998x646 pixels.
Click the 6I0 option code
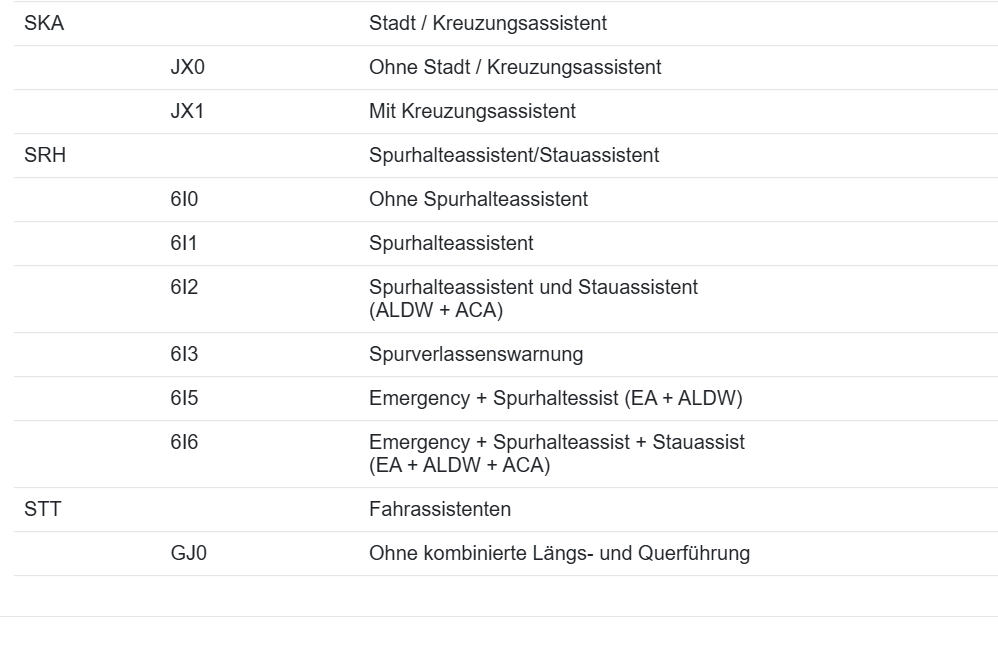point(184,200)
